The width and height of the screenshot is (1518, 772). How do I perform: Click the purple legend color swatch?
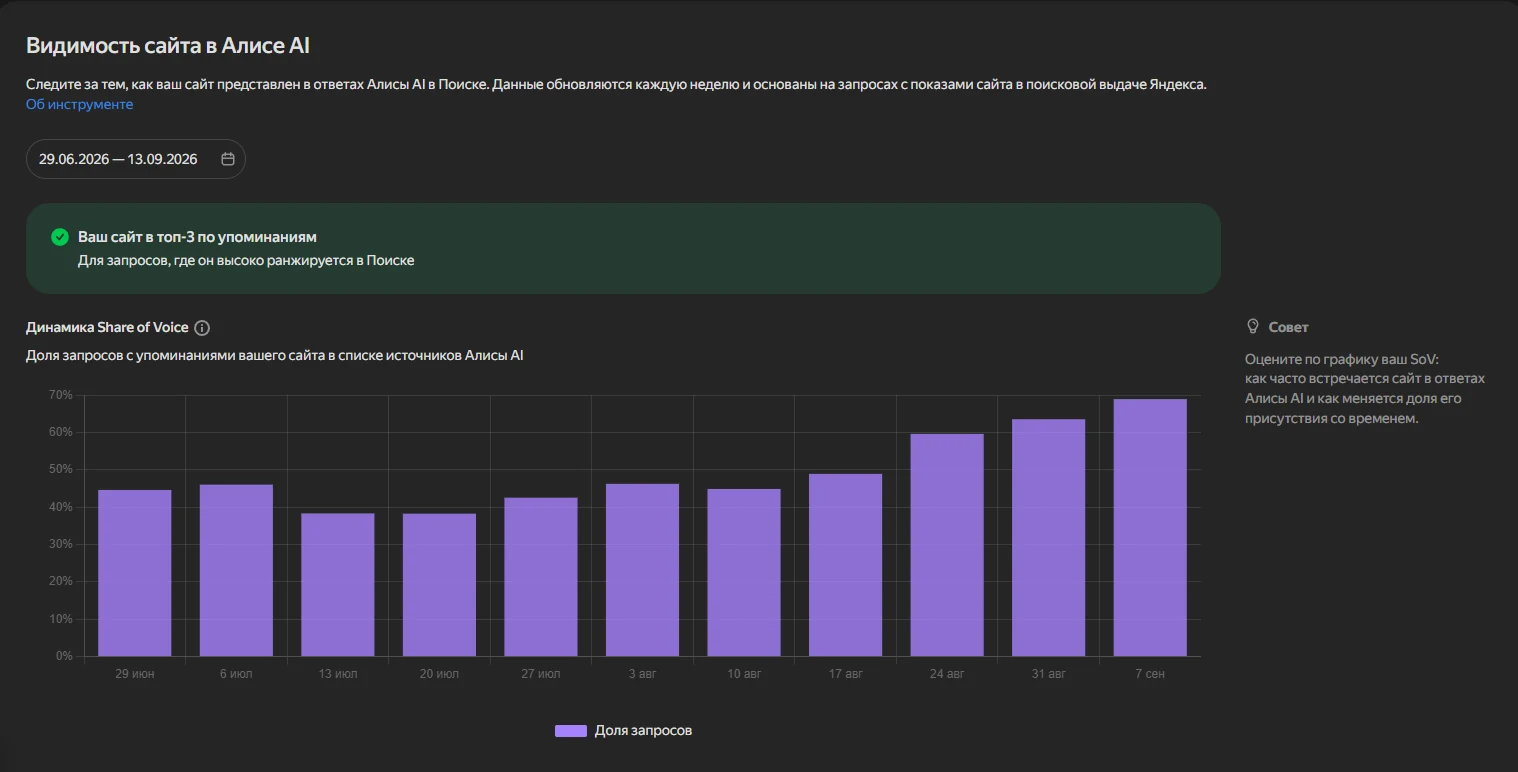coord(570,731)
